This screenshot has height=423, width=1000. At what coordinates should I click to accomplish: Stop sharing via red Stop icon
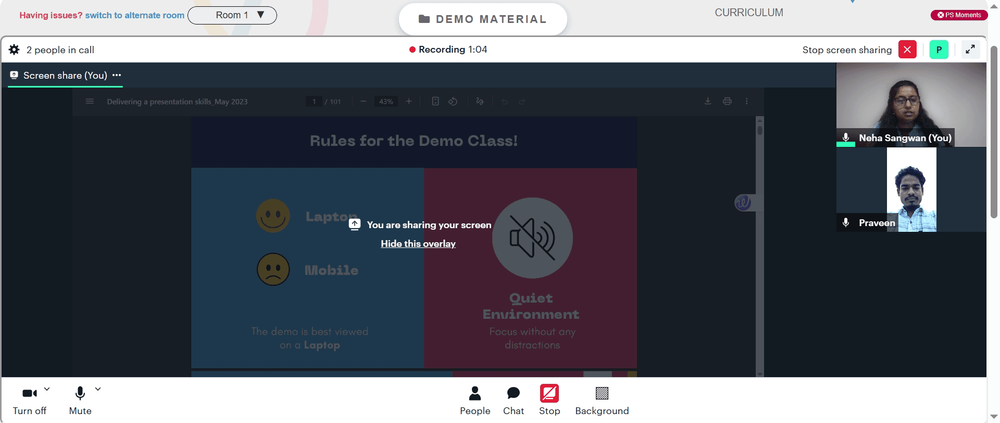tap(549, 401)
